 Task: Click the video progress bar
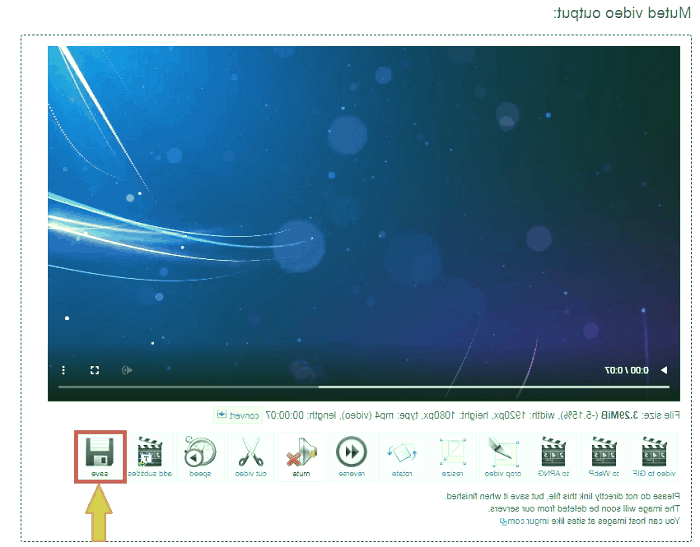[364, 387]
